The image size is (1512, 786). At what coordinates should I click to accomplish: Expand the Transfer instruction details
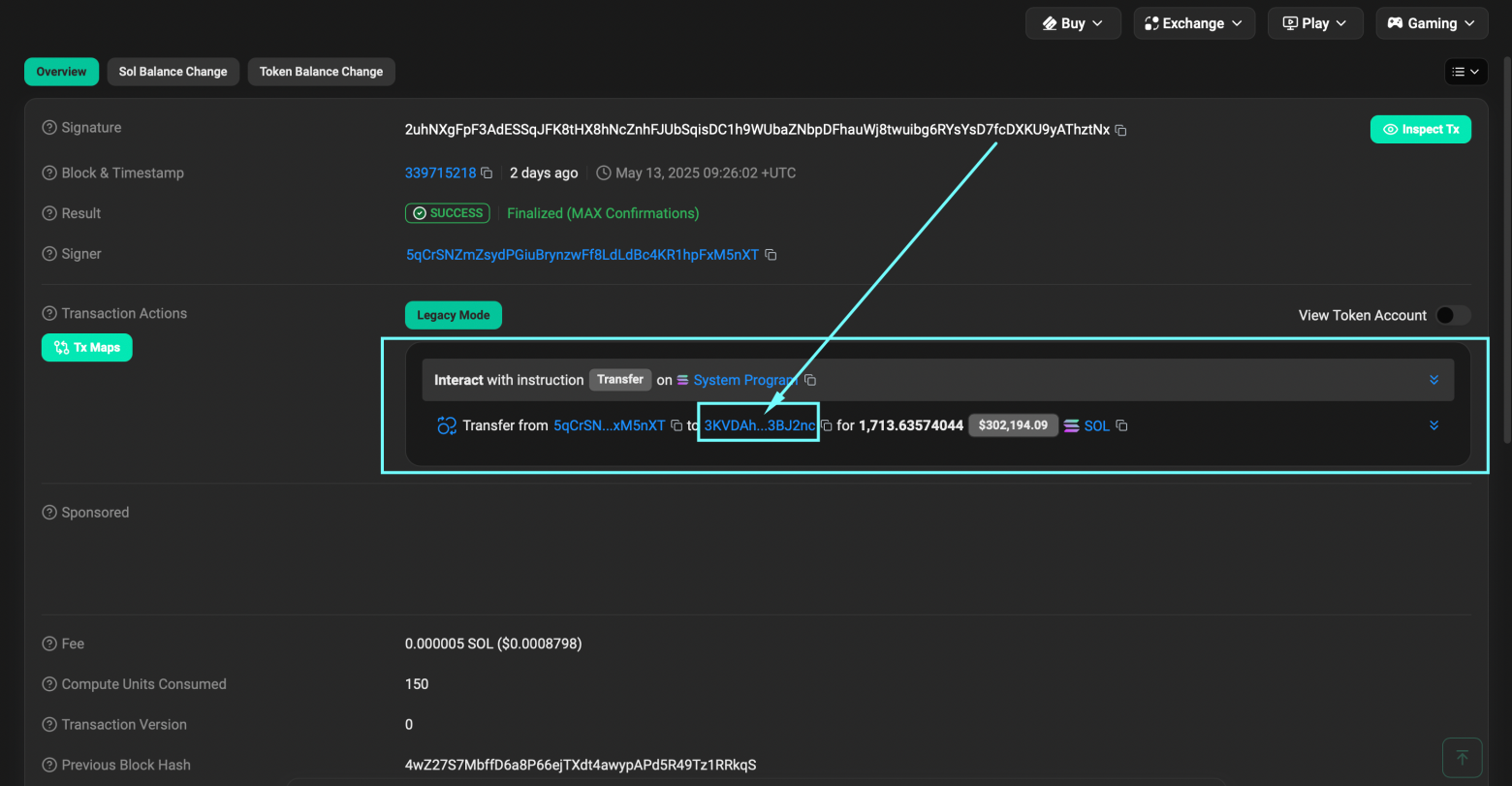point(1433,380)
